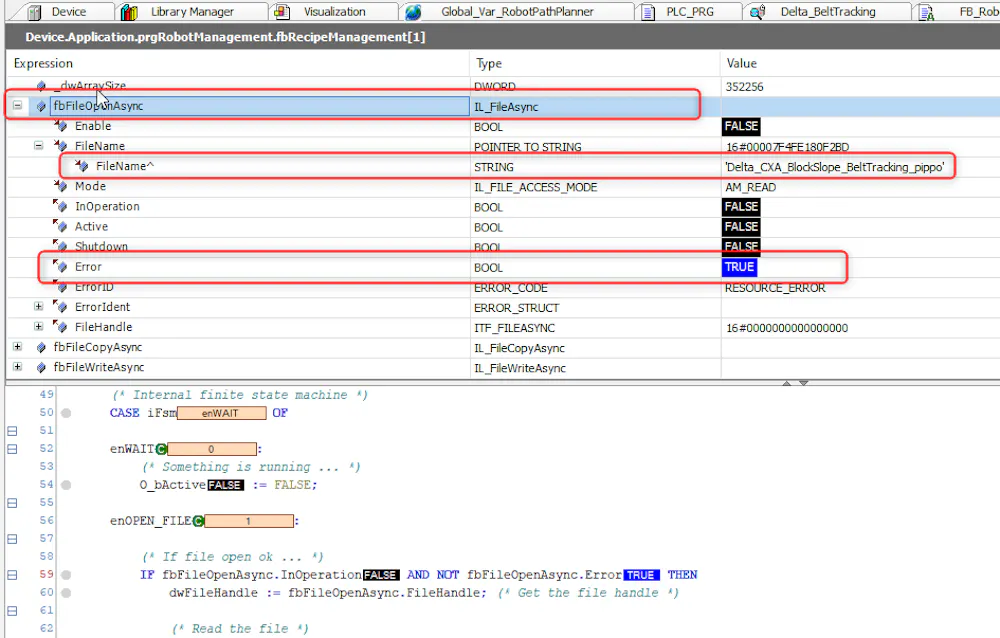Click the variable icon beside fbFileOpenAsync
1000x638 pixels.
(41, 106)
